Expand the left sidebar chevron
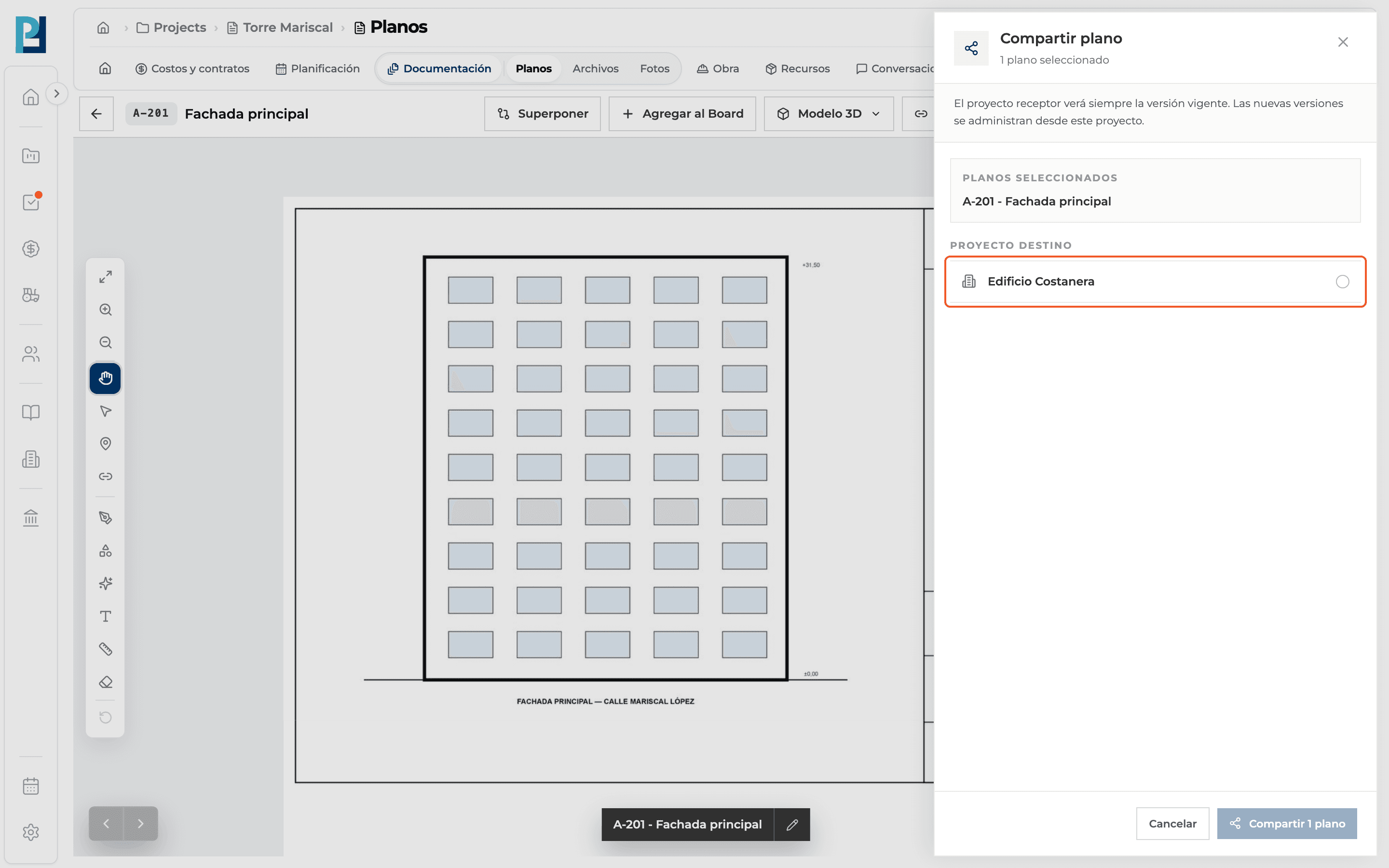The width and height of the screenshot is (1389, 868). point(56,94)
